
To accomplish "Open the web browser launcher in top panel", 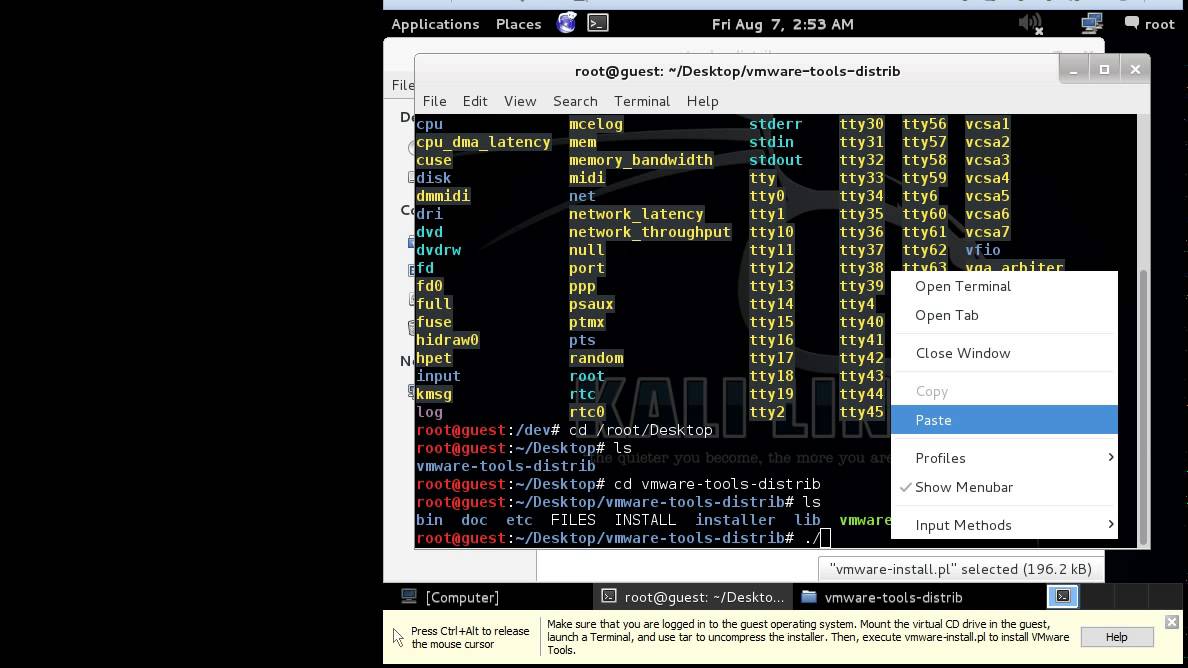I will [566, 23].
